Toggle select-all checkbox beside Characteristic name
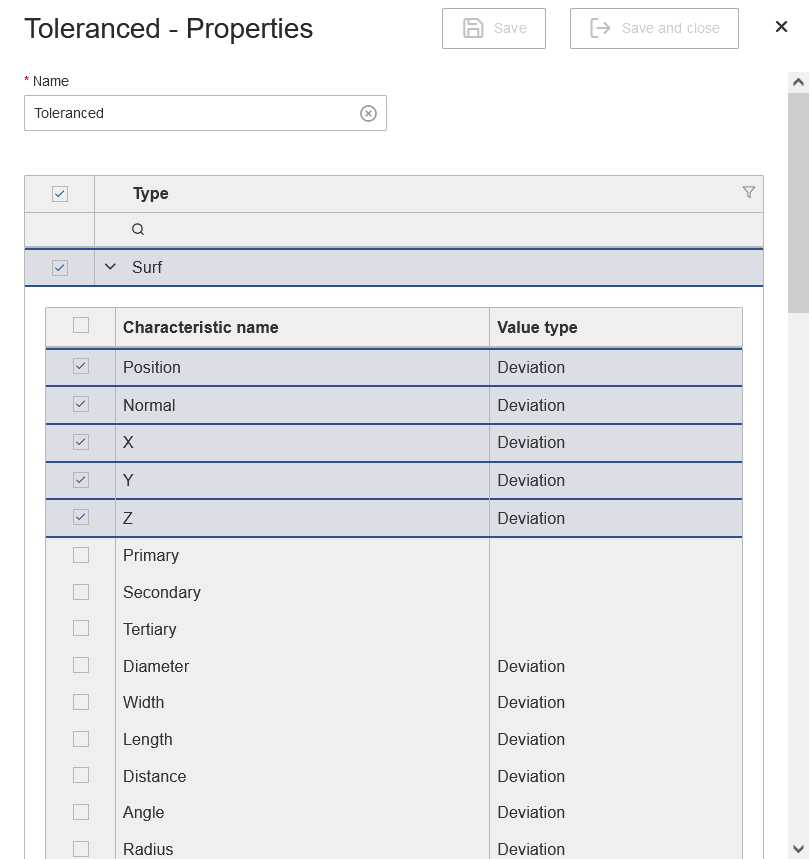Image resolution: width=809 pixels, height=859 pixels. point(81,325)
